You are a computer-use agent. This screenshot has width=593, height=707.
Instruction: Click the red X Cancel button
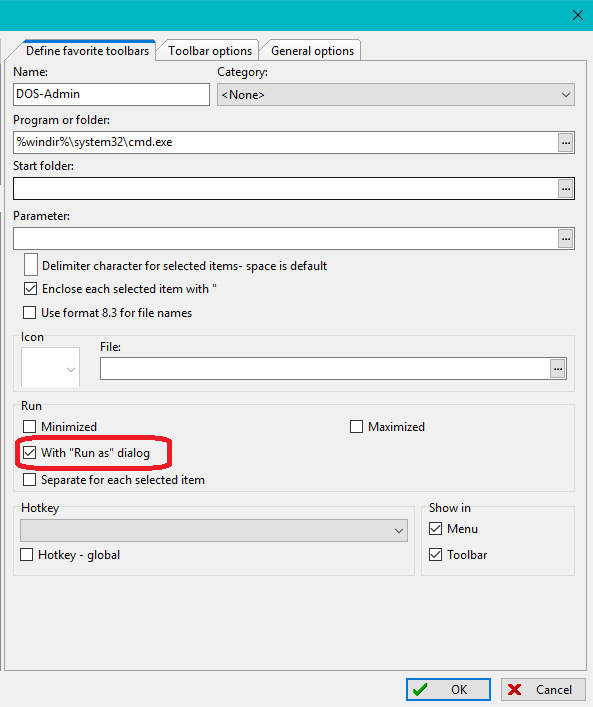click(x=543, y=689)
